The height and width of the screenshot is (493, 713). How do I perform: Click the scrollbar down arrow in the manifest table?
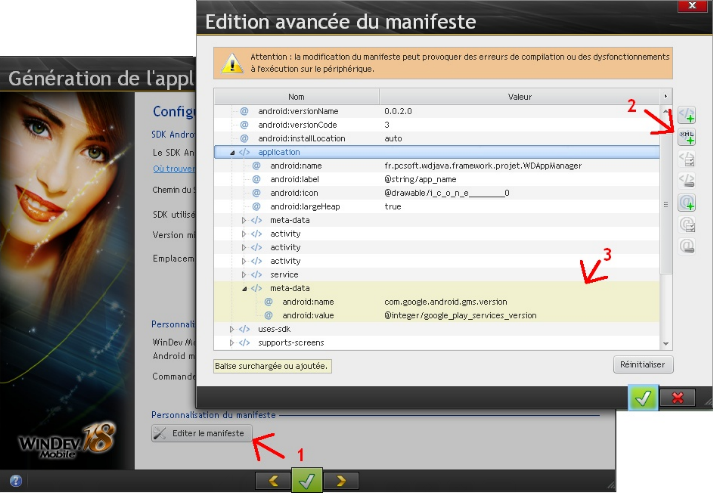[x=666, y=344]
